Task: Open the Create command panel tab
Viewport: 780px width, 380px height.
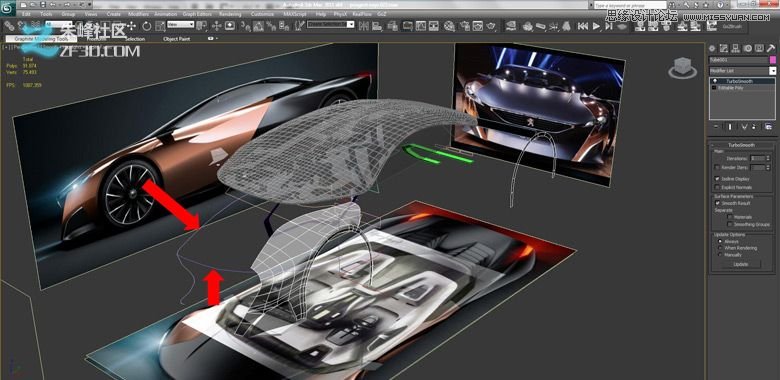Action: 712,48
